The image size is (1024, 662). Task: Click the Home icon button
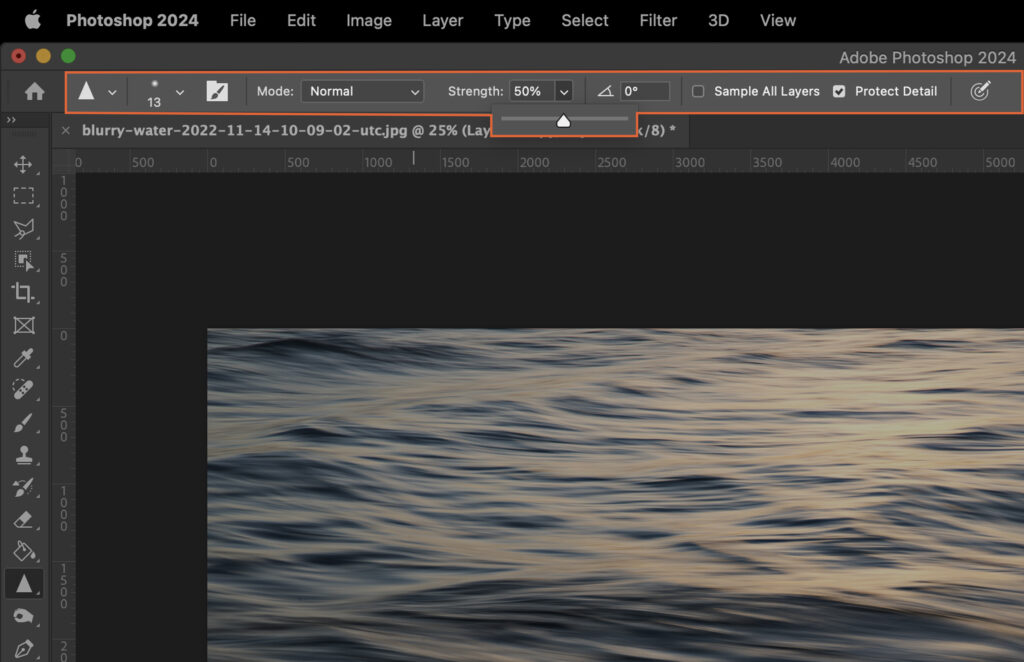click(34, 91)
